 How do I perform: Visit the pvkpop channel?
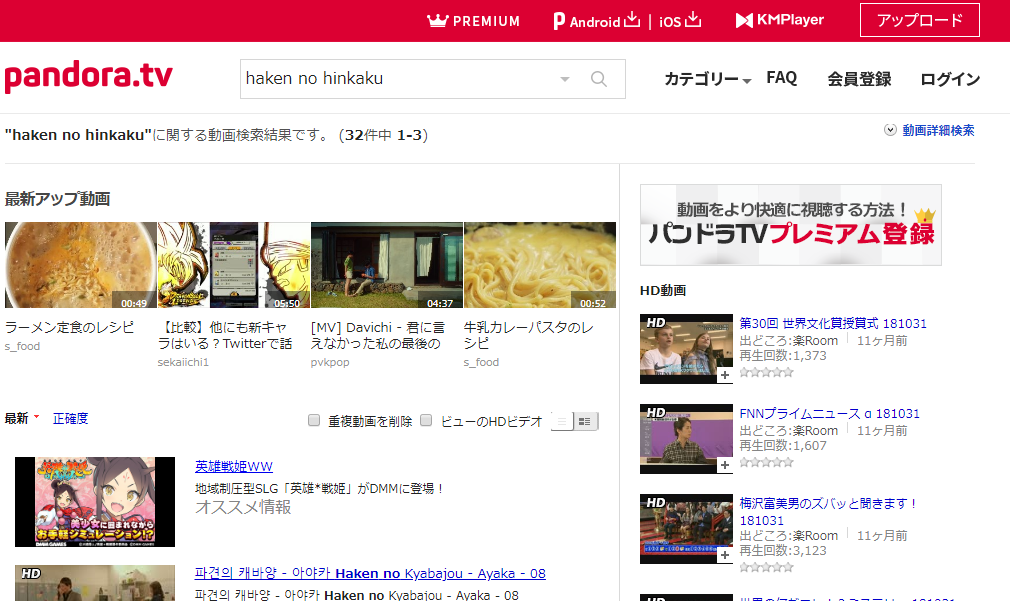coord(330,362)
